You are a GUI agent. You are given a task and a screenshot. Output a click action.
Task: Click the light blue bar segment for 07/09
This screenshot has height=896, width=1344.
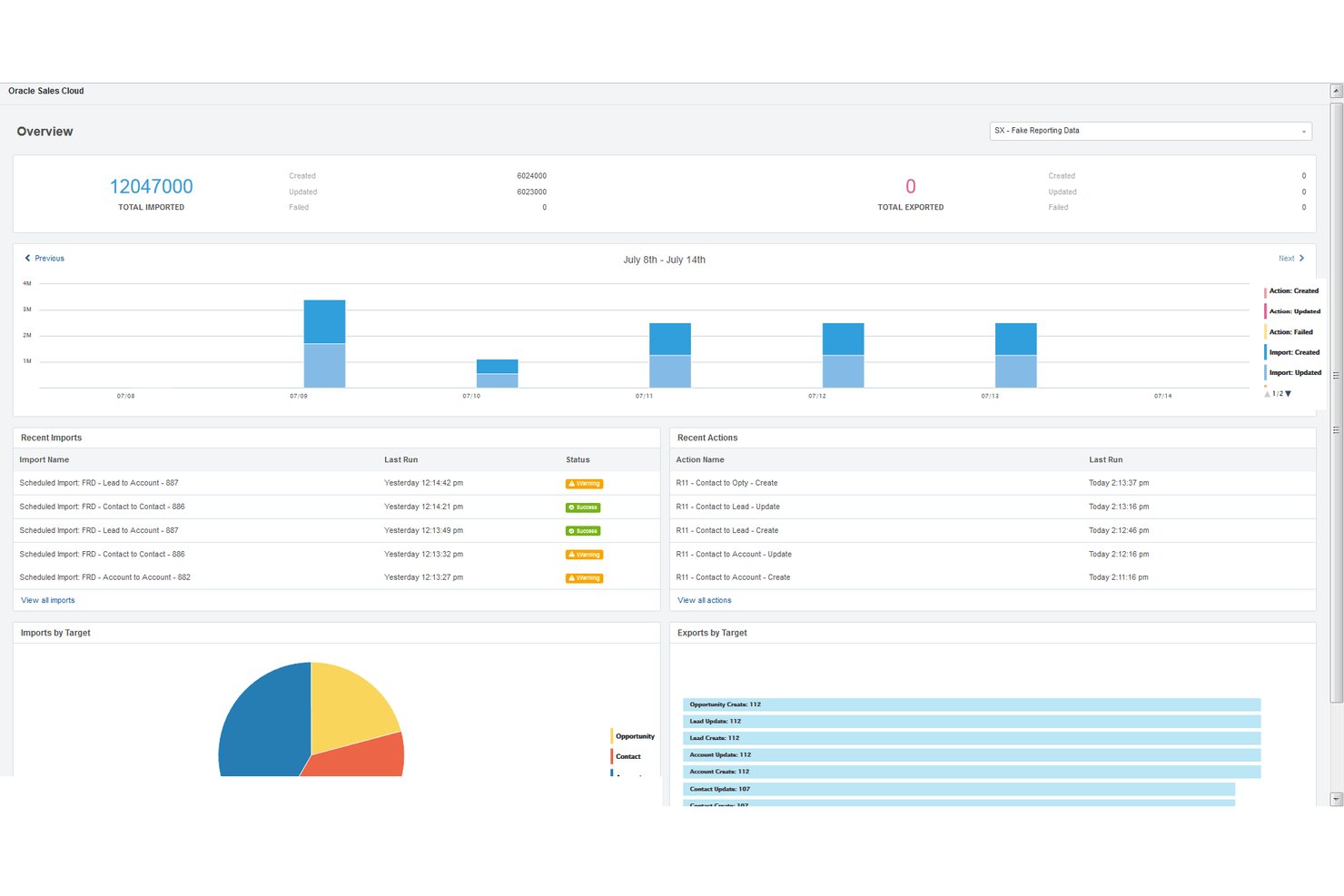[x=324, y=366]
